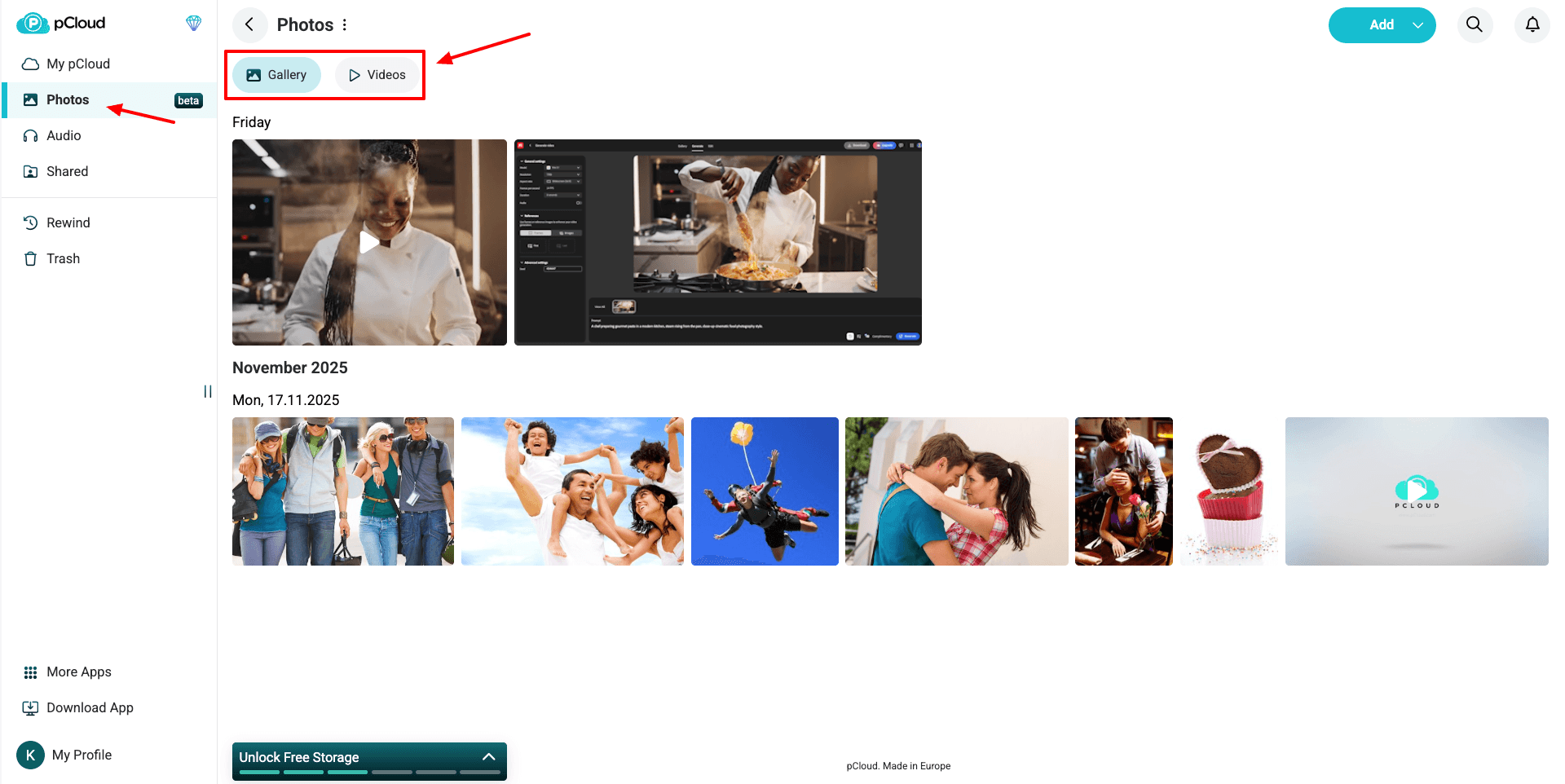The height and width of the screenshot is (784, 1565).
Task: Expand the Unlock Free Storage panel
Action: click(489, 756)
